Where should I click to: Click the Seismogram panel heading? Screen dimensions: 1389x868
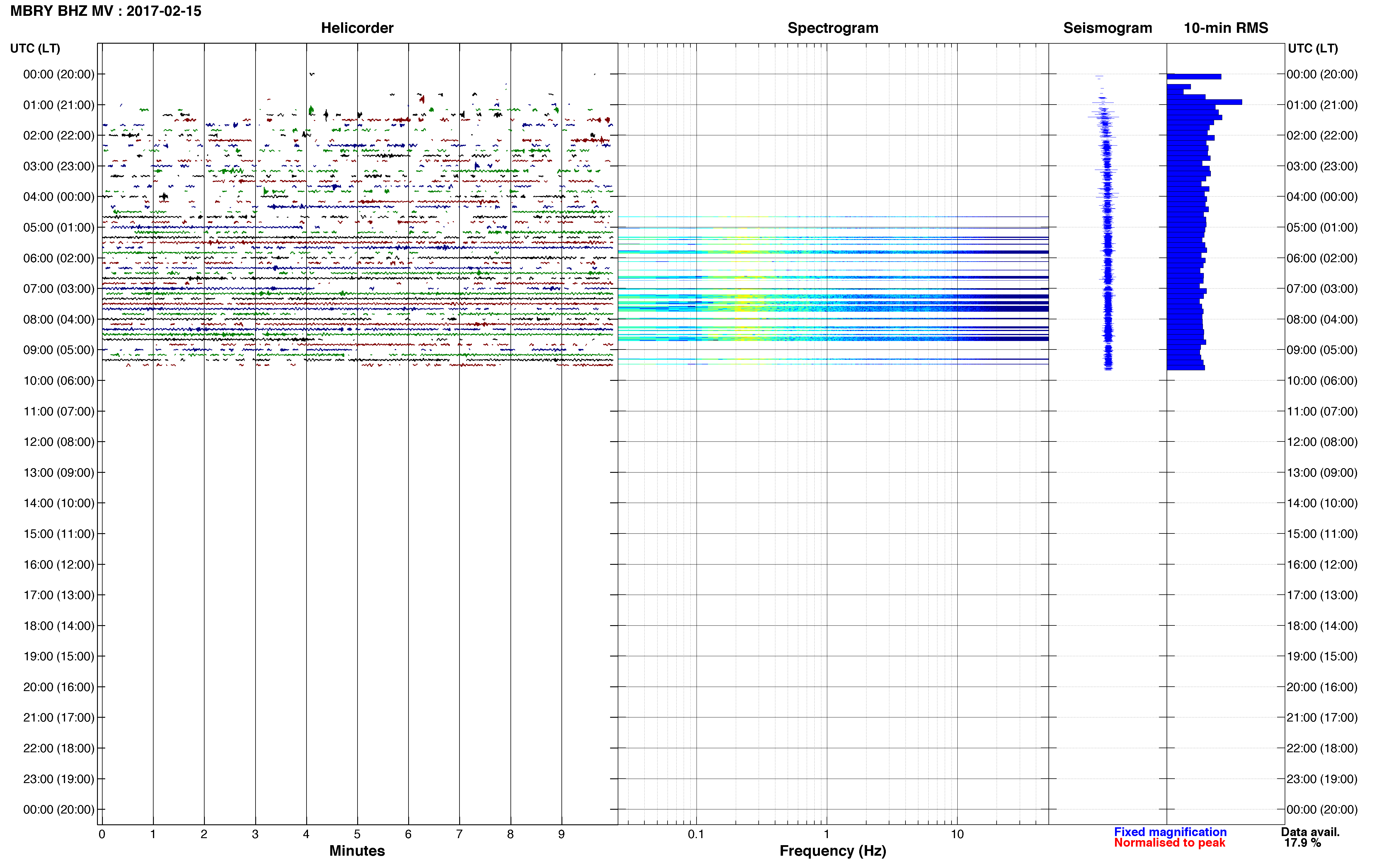point(1108,28)
